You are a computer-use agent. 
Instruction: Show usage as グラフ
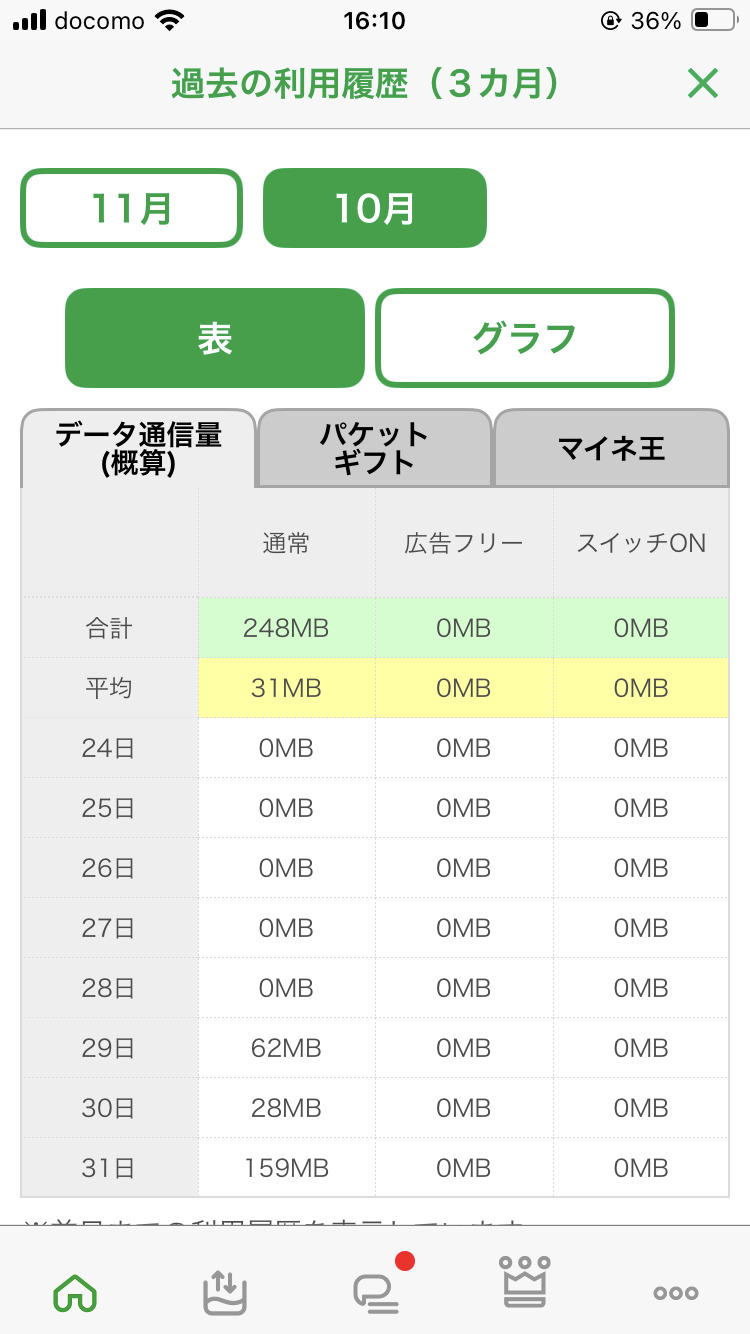click(525, 338)
